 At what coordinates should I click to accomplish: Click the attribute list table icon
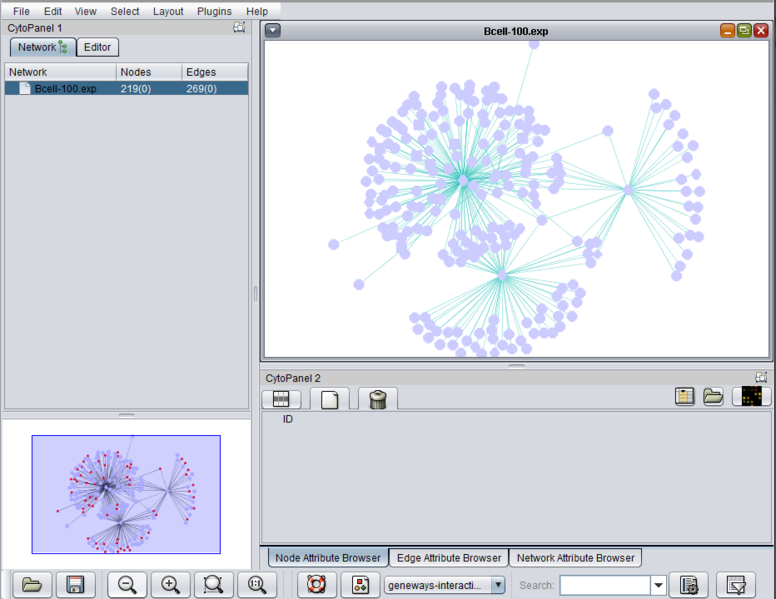(684, 397)
